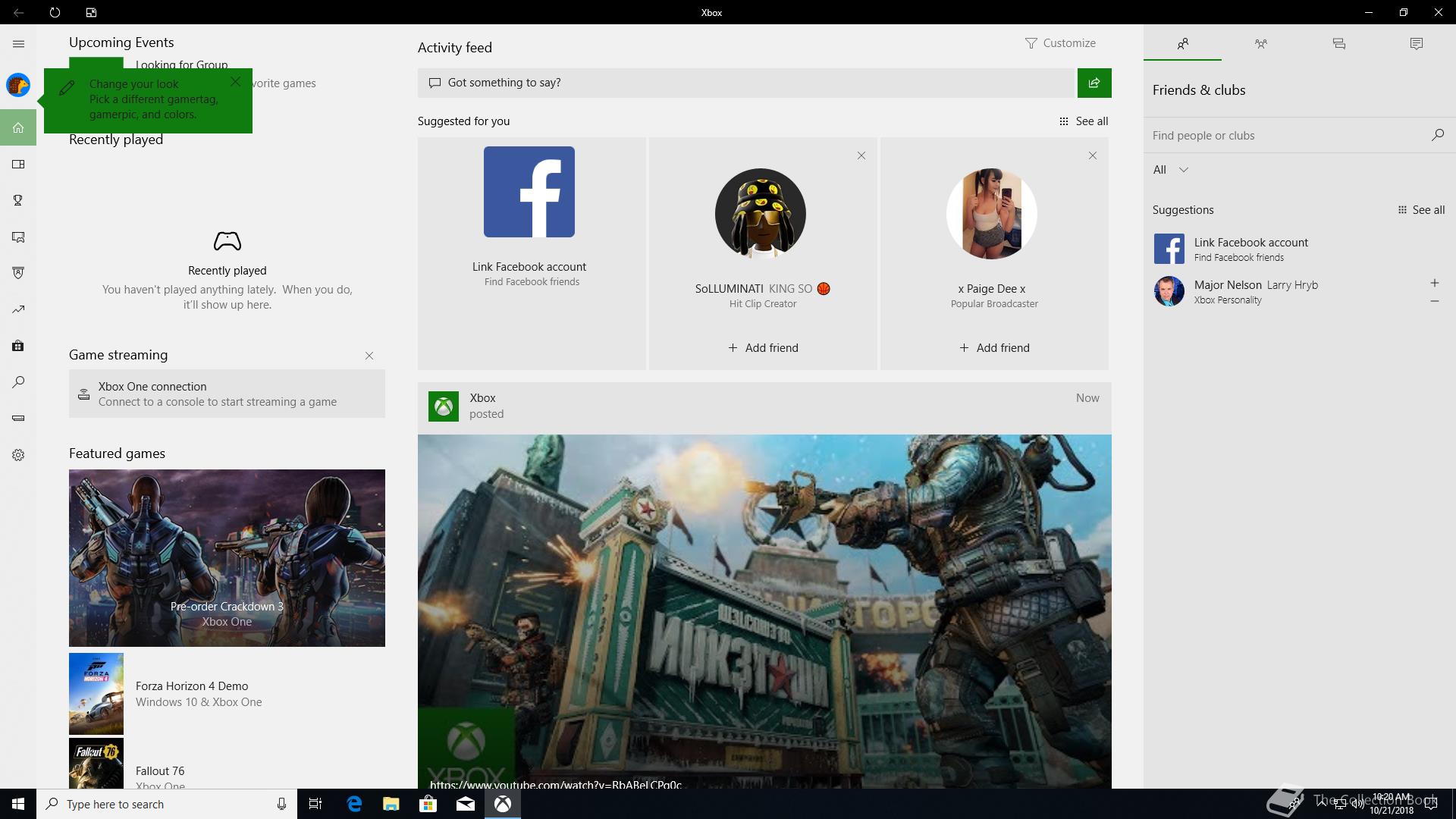Open Trending arrow icon in sidebar
The width and height of the screenshot is (1456, 819).
point(18,309)
